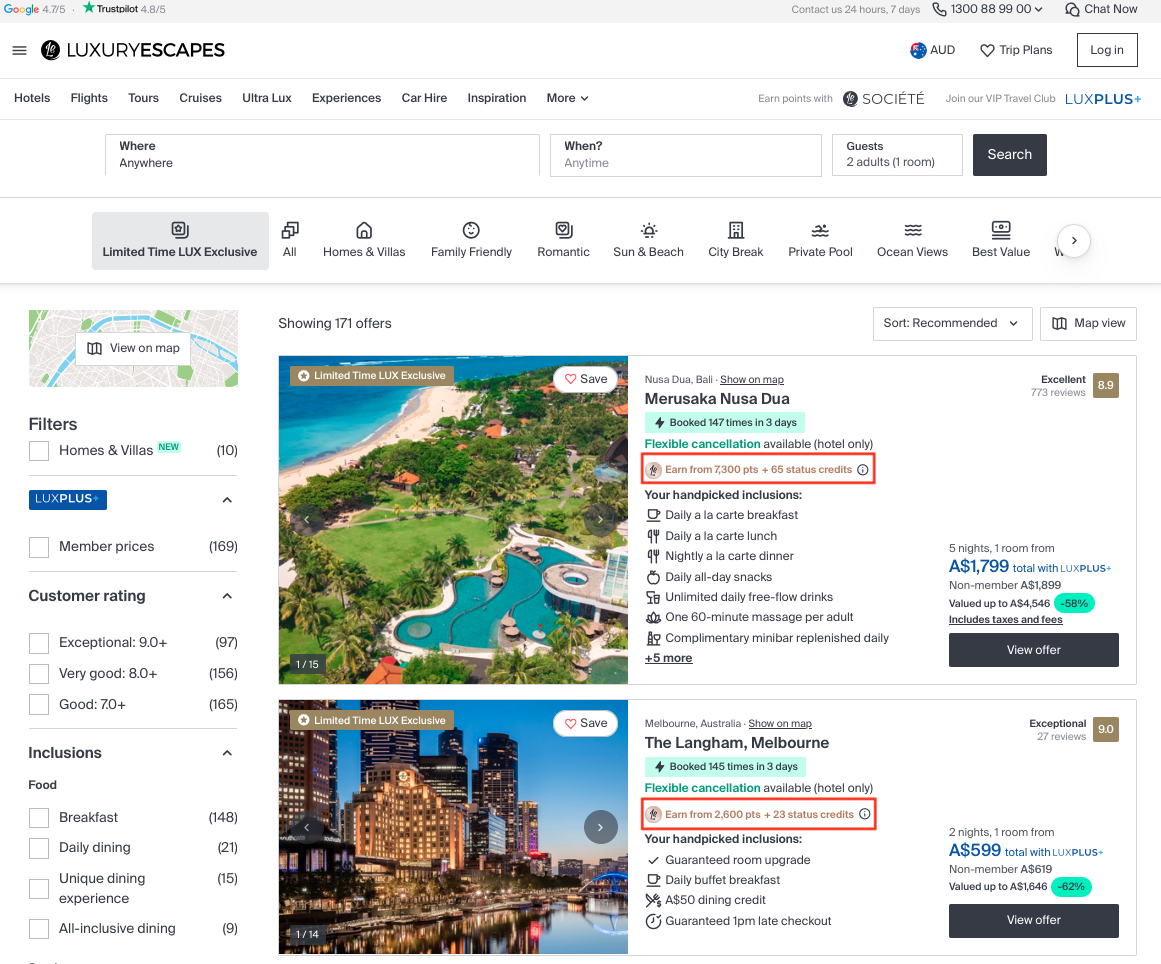Save The Langham, Melbourne offer
The height and width of the screenshot is (964, 1161).
[x=586, y=723]
